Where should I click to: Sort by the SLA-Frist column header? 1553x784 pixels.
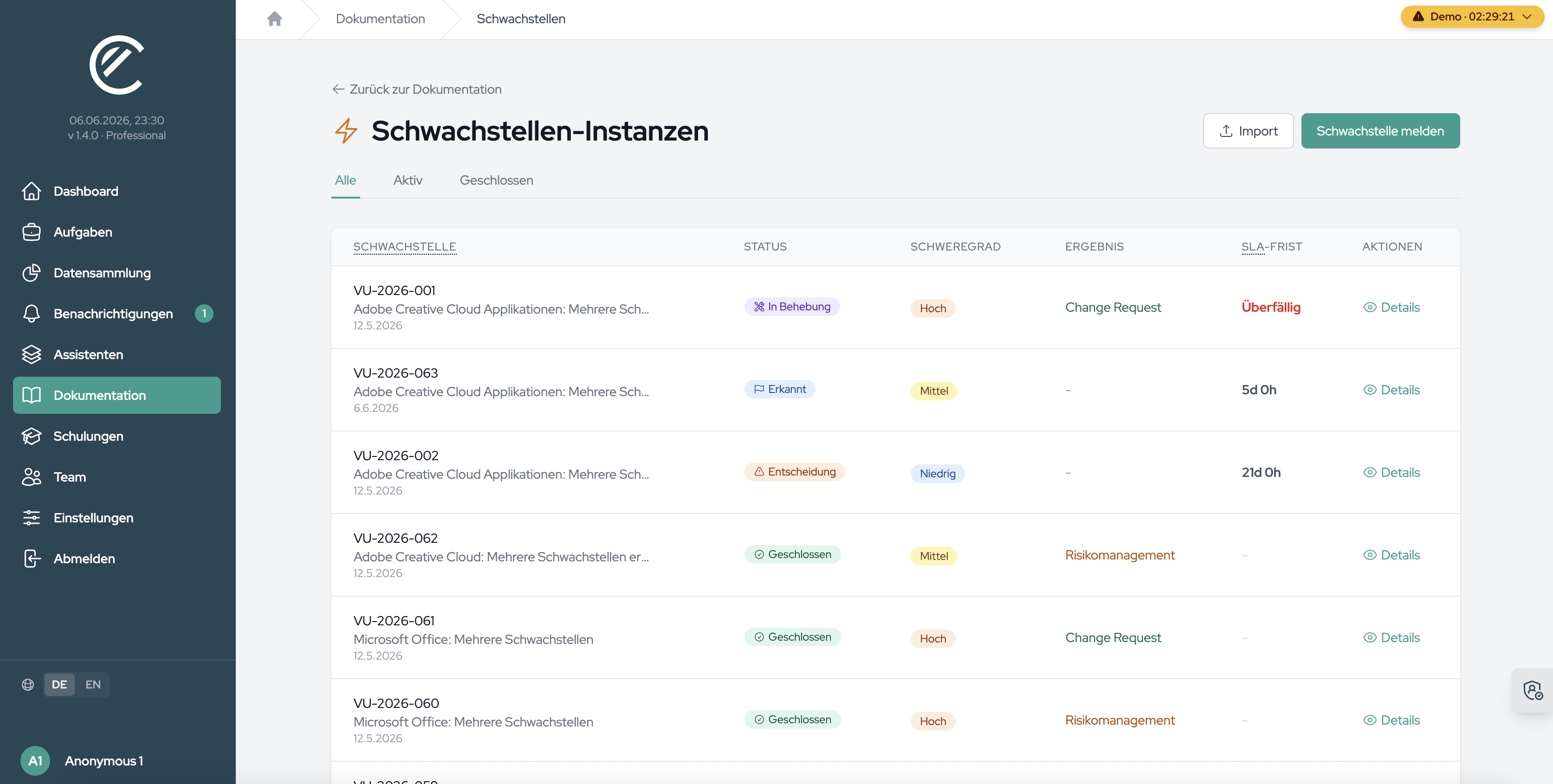point(1271,246)
